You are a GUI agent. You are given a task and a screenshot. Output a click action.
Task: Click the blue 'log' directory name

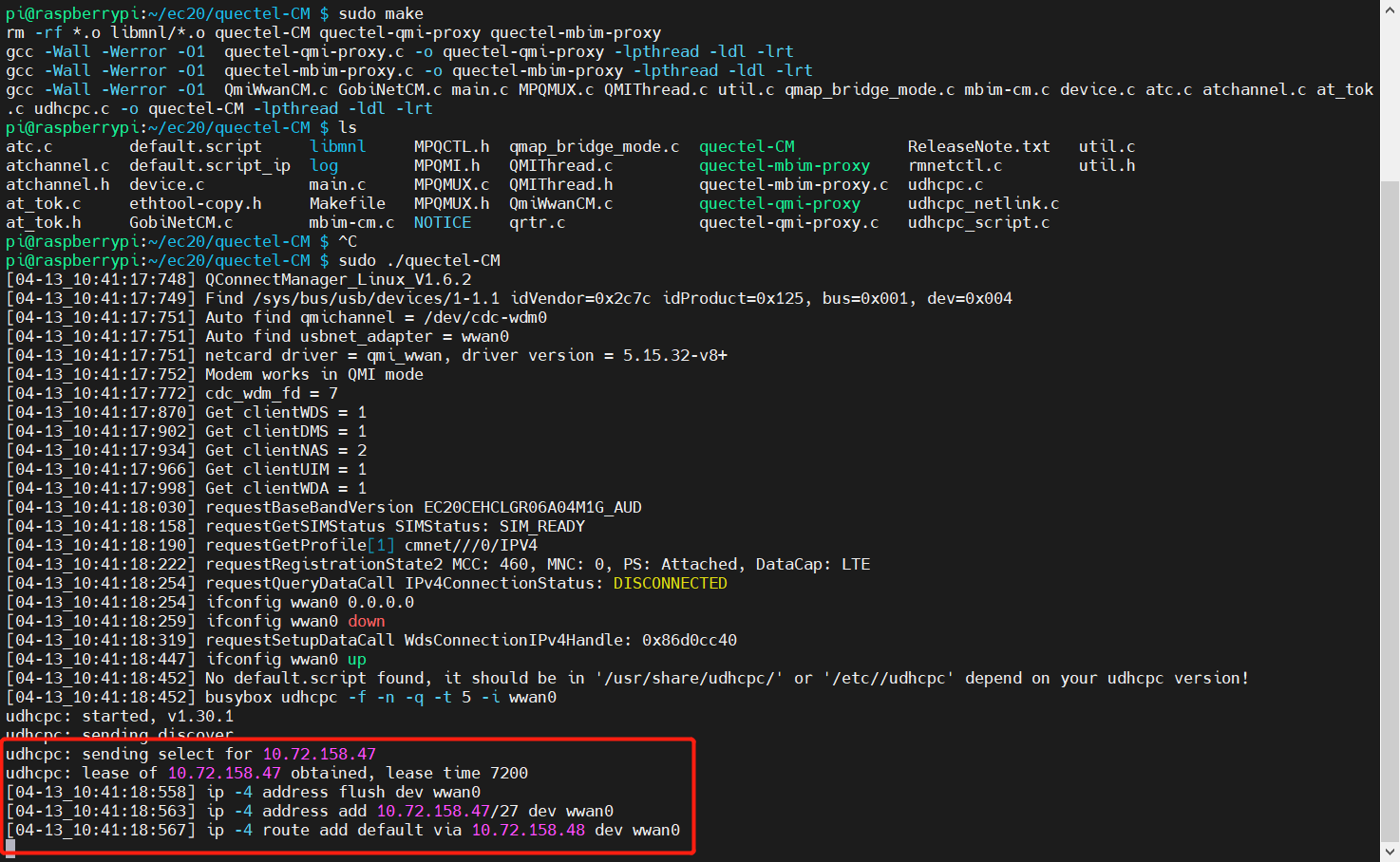point(324,165)
